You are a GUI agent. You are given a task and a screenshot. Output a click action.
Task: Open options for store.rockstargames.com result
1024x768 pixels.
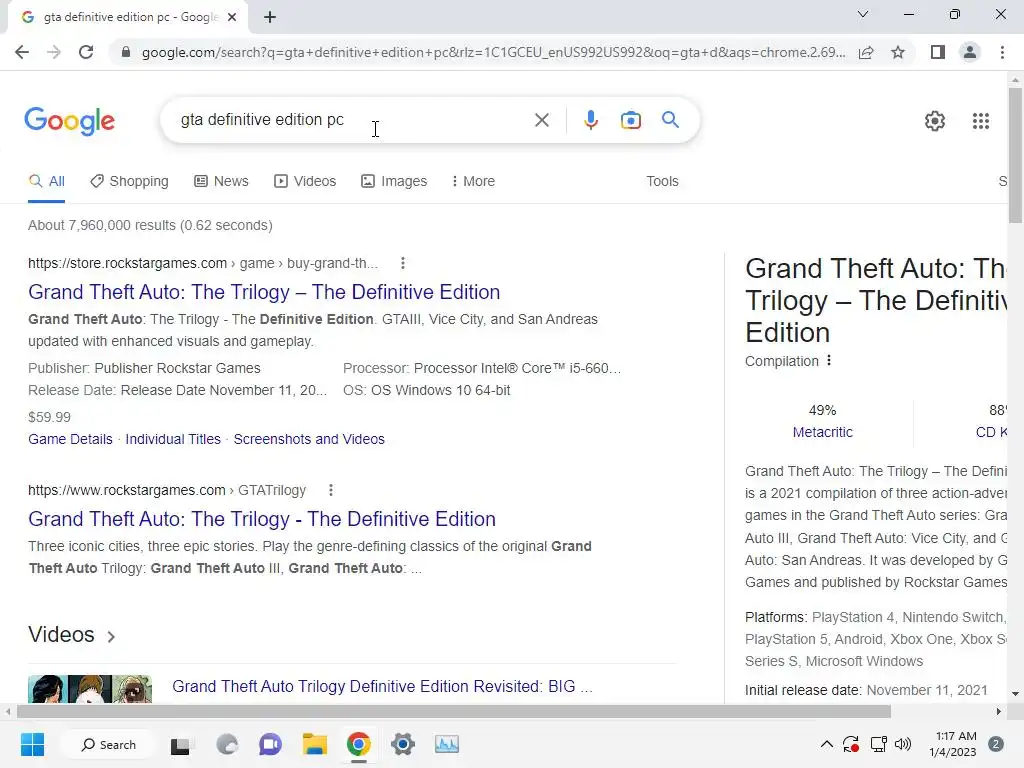point(403,263)
